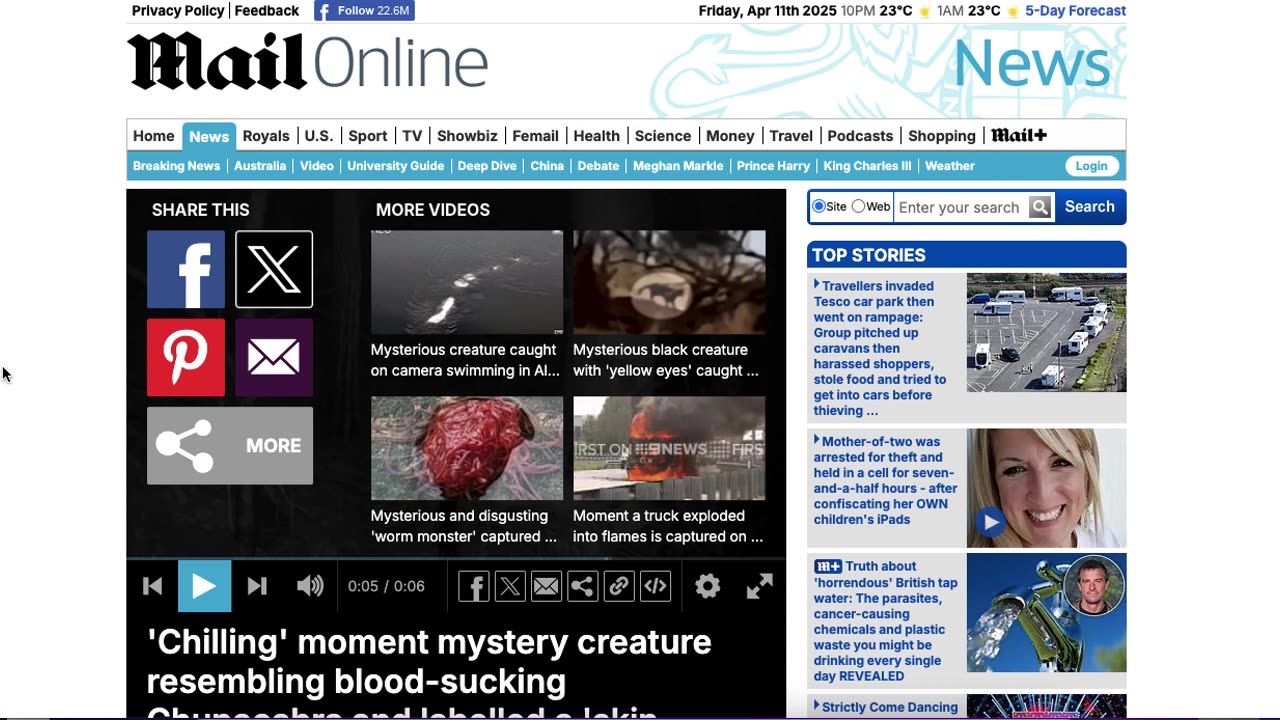Open Australia submenu link
This screenshot has height=720, width=1280.
(260, 166)
